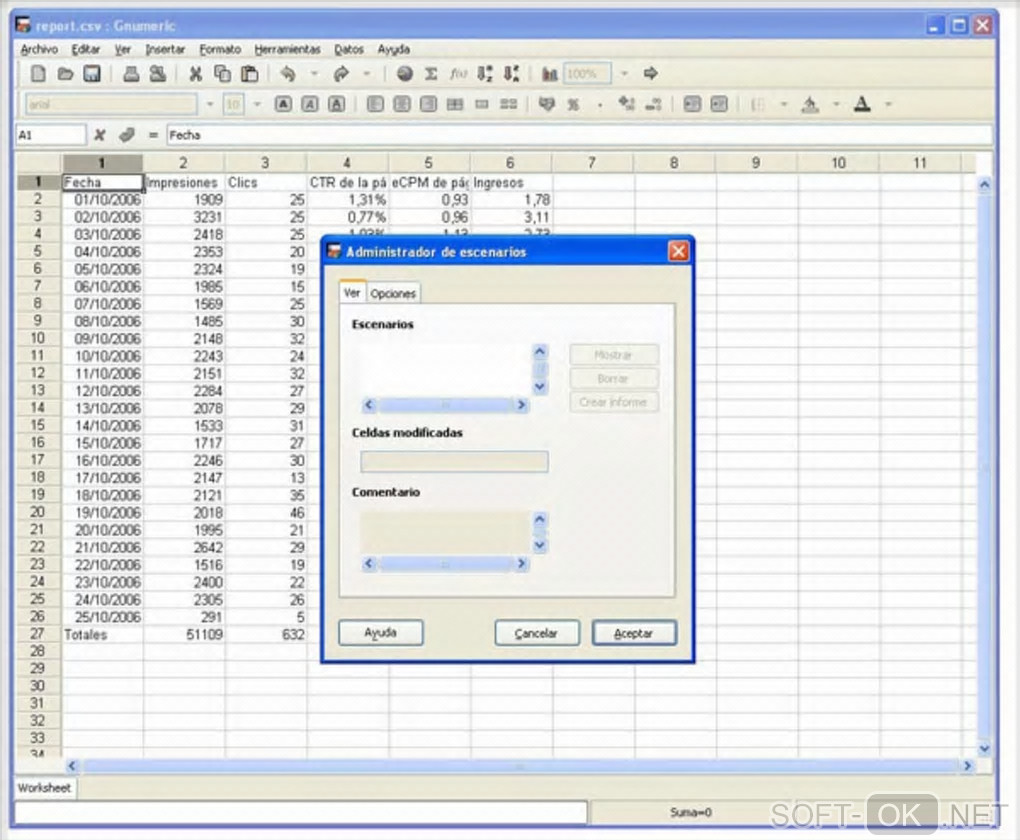Print the spreadsheet with printer icon
1020x840 pixels.
pyautogui.click(x=131, y=74)
